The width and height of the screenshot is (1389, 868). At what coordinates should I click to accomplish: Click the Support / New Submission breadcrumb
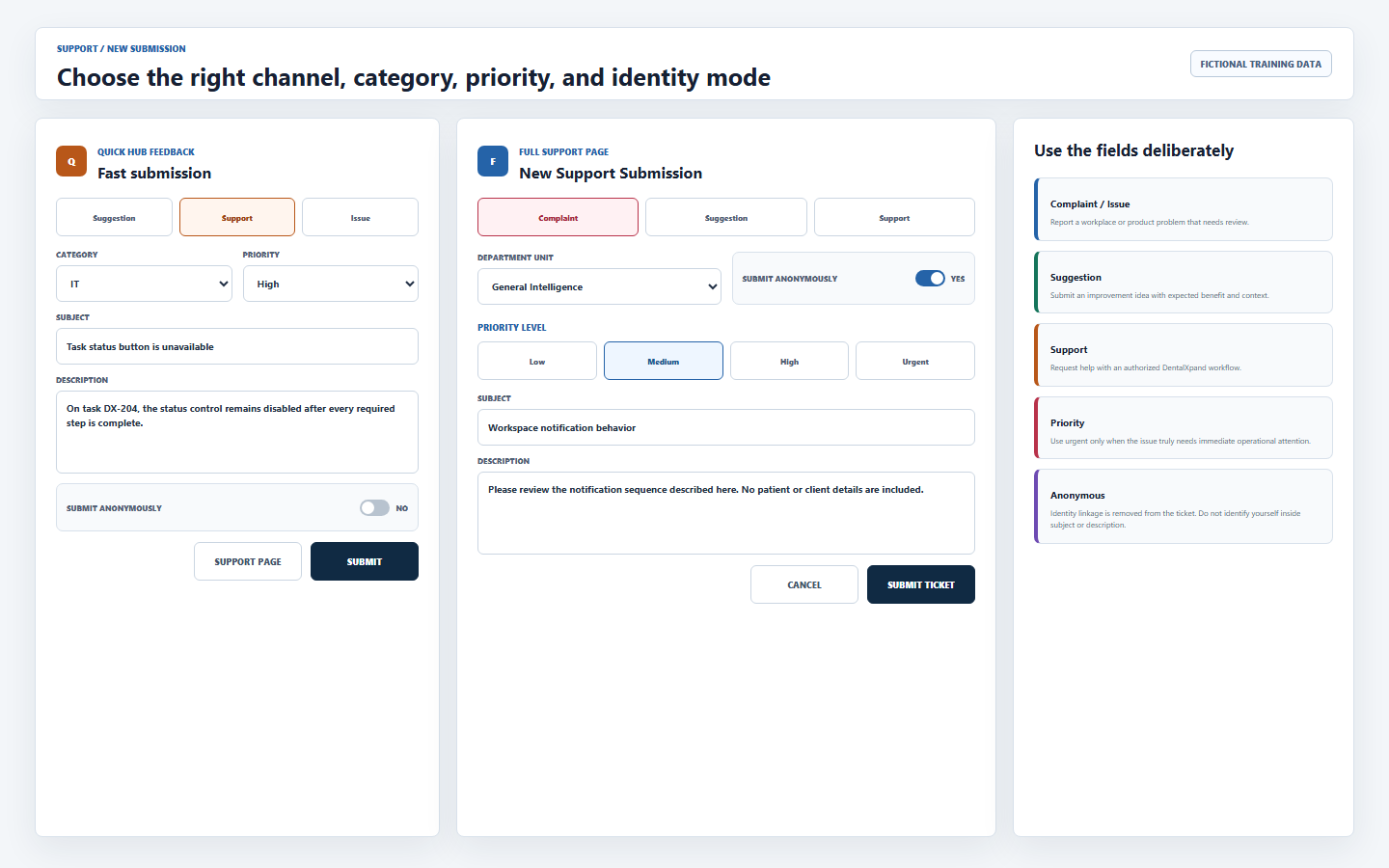click(x=122, y=48)
